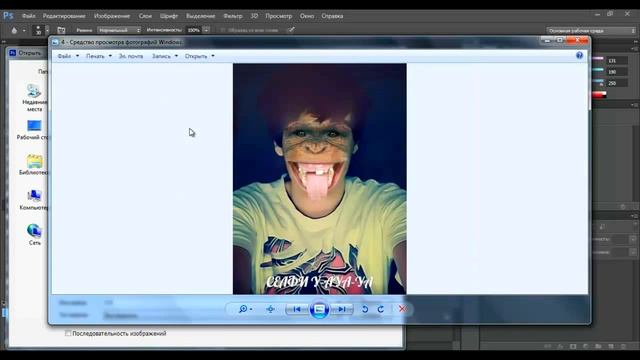The image size is (640, 360).
Task: Click the Blur tool preset icon
Action: point(14,30)
